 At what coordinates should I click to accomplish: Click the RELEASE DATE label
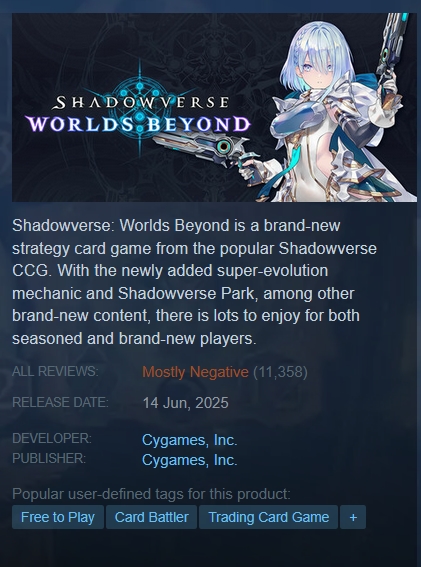pos(60,402)
